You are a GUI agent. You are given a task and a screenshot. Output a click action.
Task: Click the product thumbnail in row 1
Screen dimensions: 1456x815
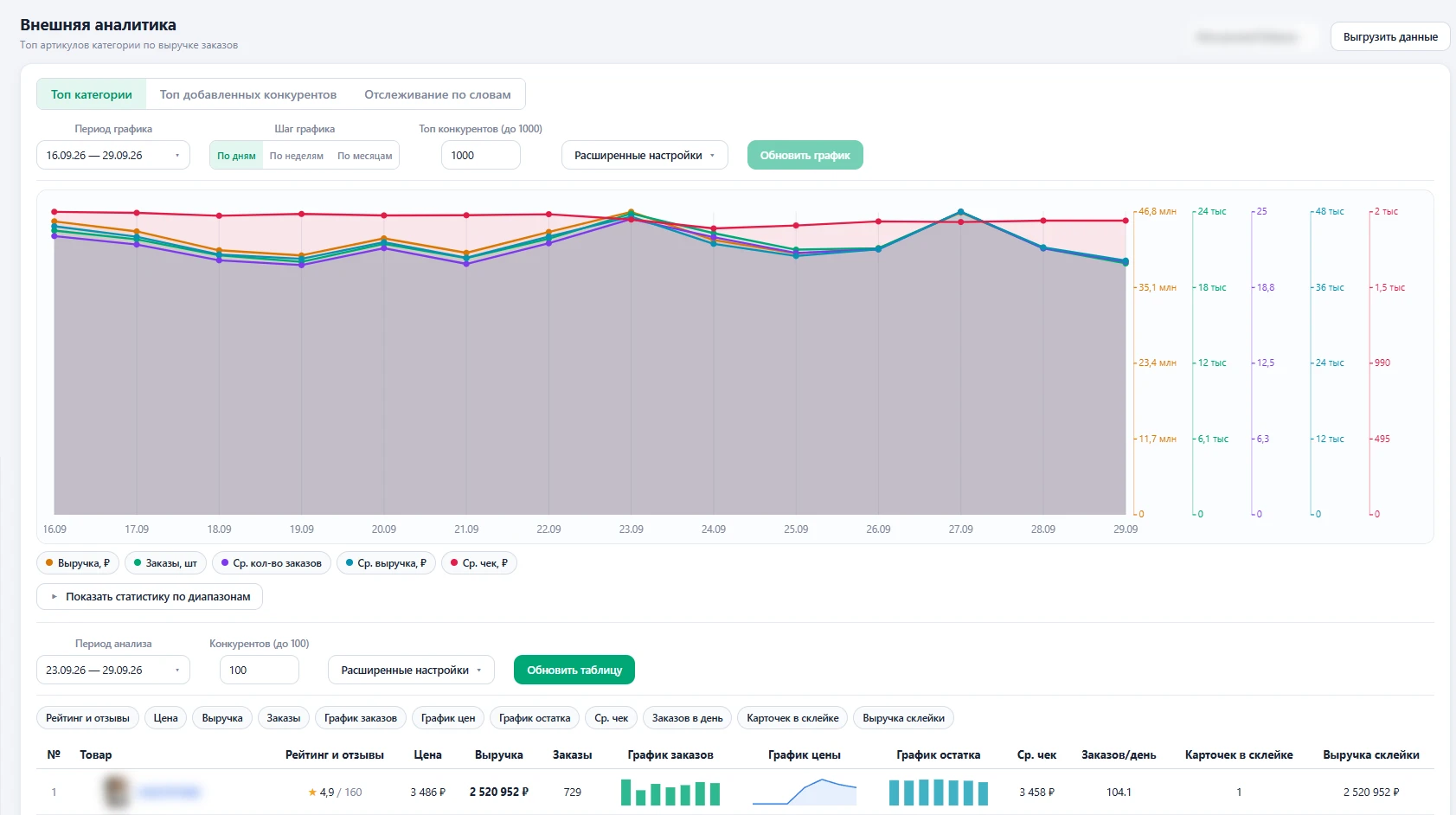[x=116, y=792]
